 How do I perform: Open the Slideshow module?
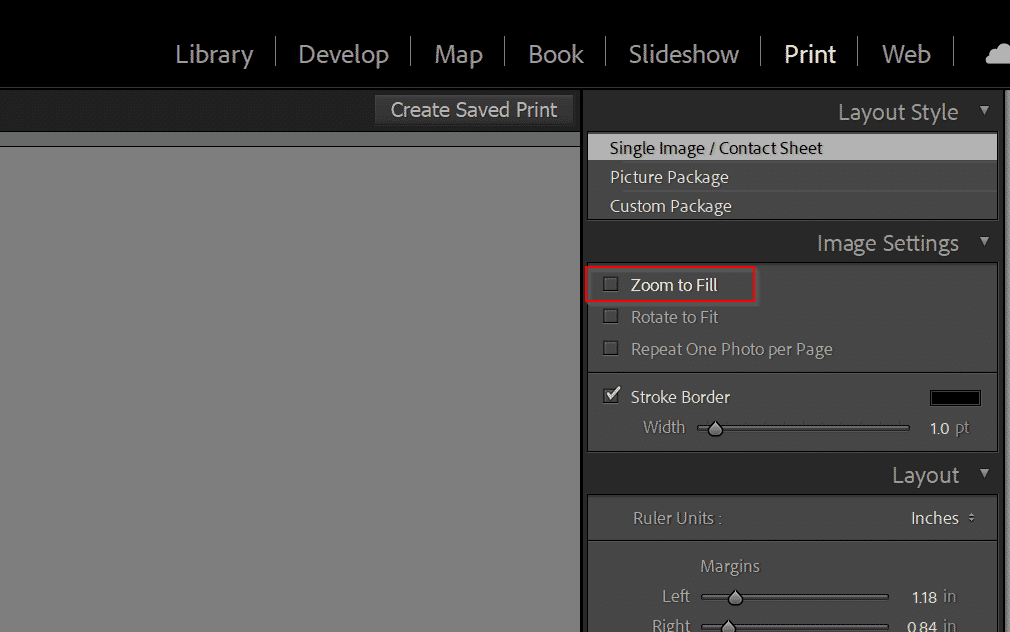pos(683,54)
